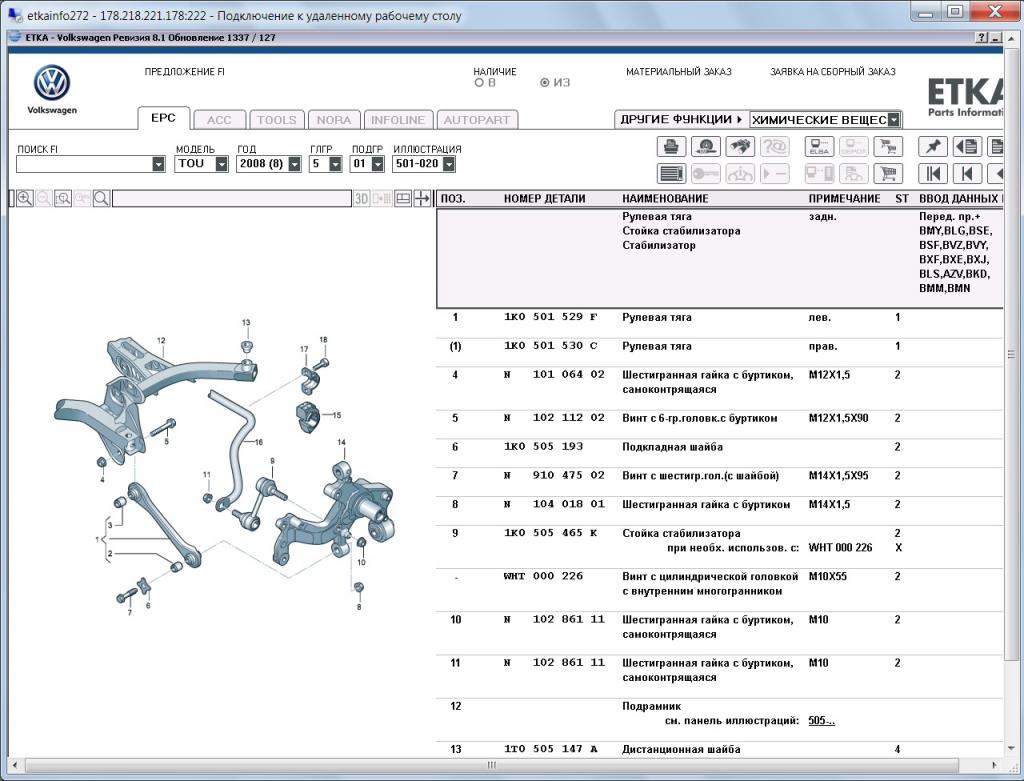Screen dimensions: 1024x781
Task: Click the page-with-left-arrow icon
Action: coord(967,146)
